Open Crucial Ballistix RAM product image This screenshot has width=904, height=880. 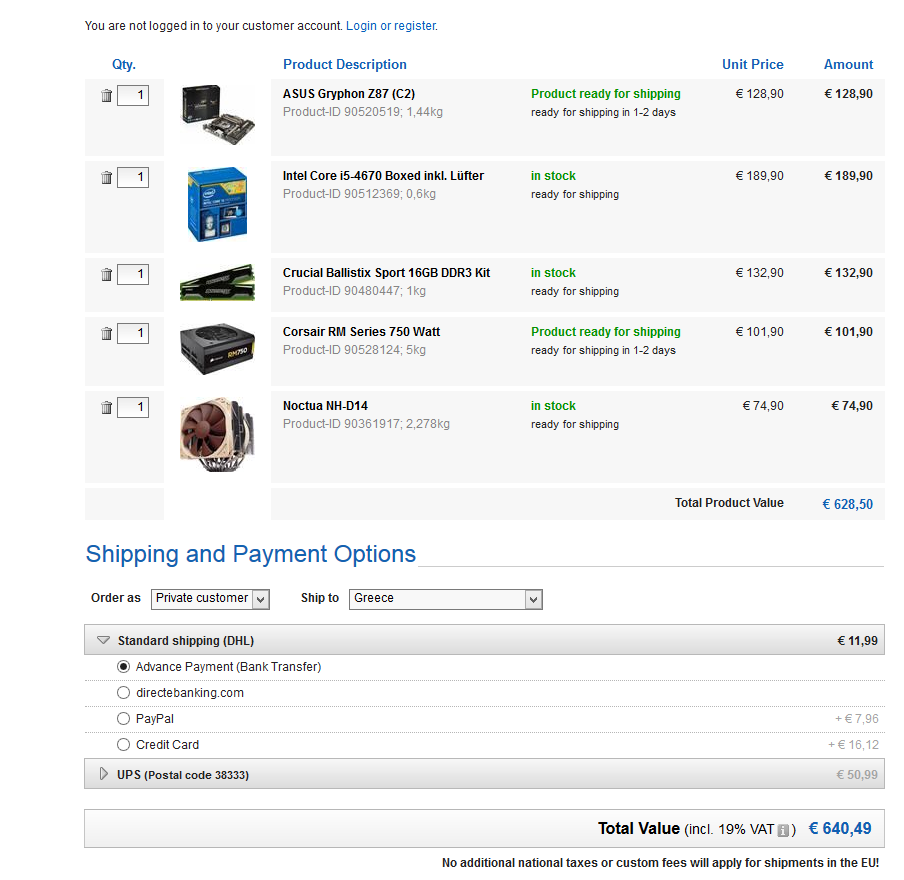217,282
